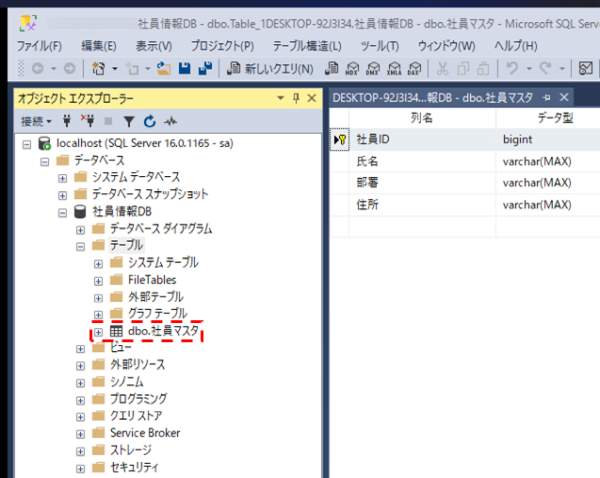Open the 接続 (Connect) dropdown
The width and height of the screenshot is (600, 478).
pos(39,121)
